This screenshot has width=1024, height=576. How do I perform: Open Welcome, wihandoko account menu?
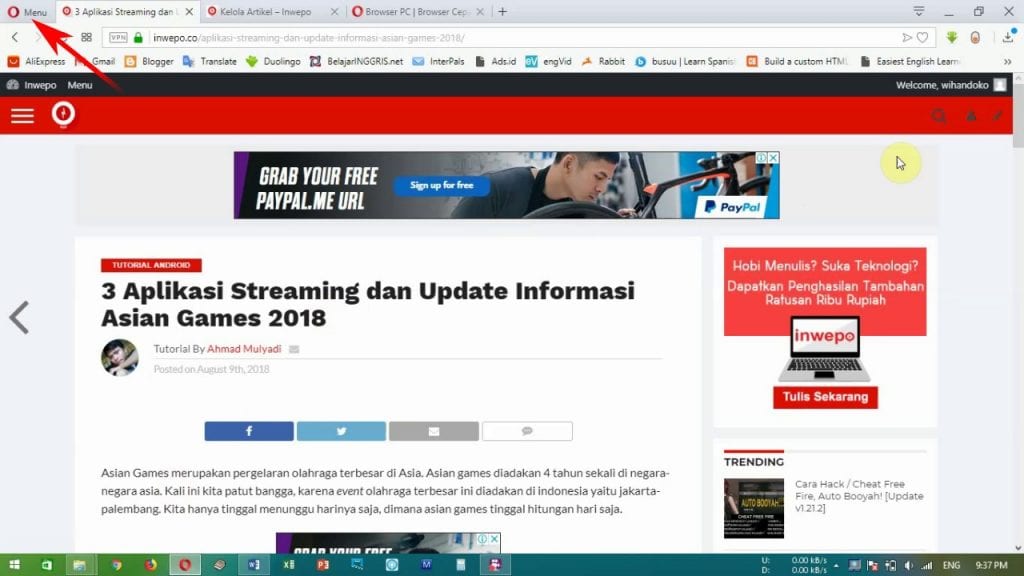click(x=951, y=85)
